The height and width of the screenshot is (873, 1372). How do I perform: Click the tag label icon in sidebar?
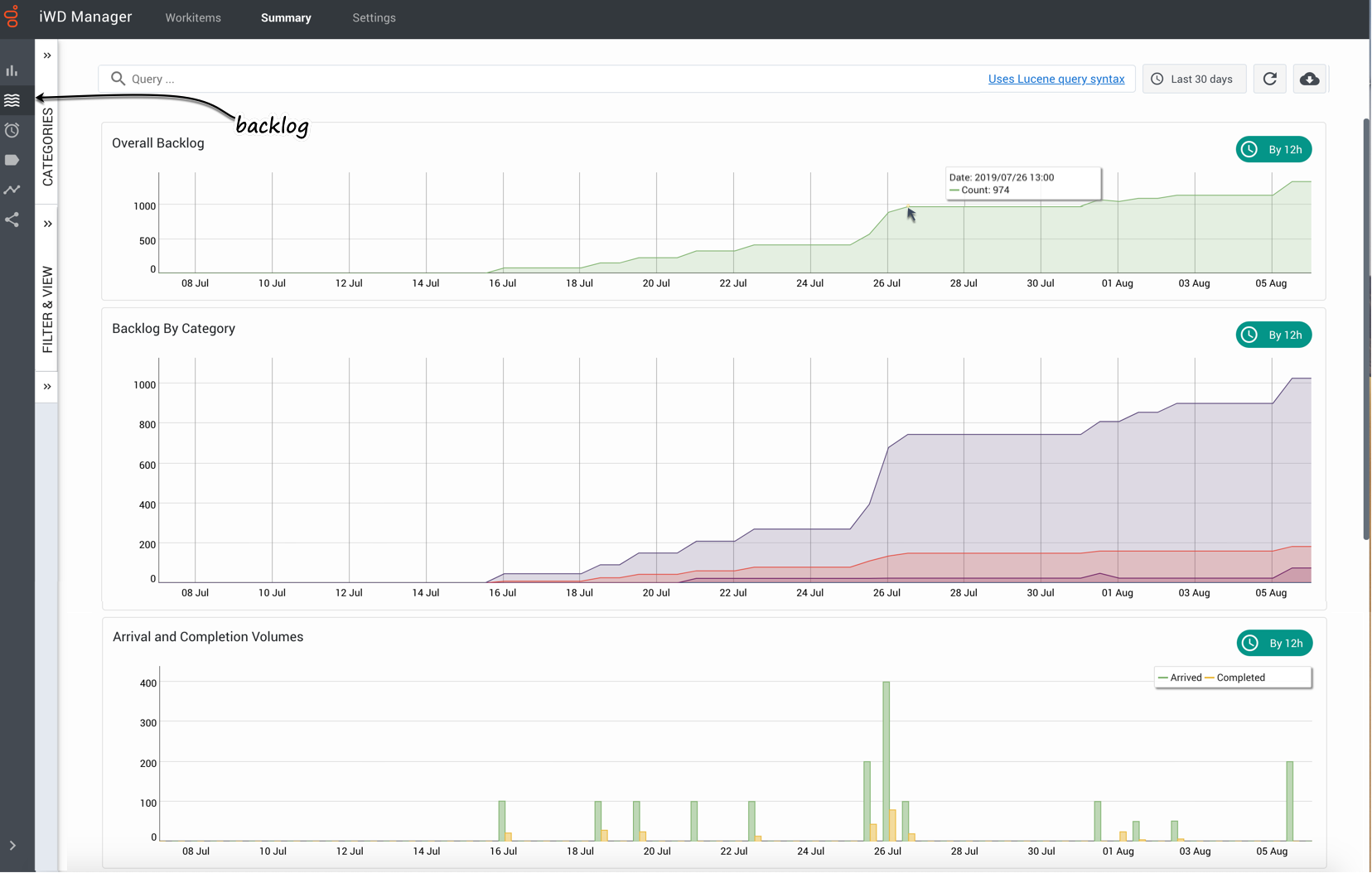pyautogui.click(x=12, y=160)
